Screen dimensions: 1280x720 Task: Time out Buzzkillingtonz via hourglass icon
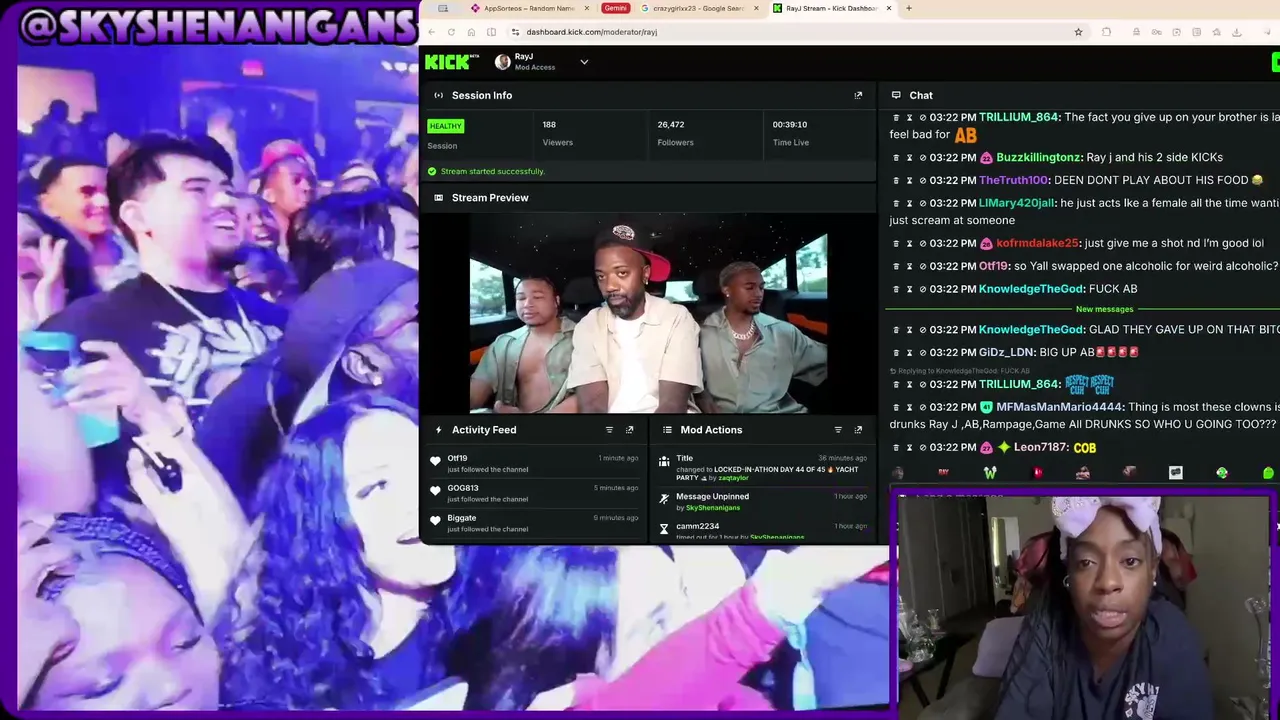click(x=909, y=158)
